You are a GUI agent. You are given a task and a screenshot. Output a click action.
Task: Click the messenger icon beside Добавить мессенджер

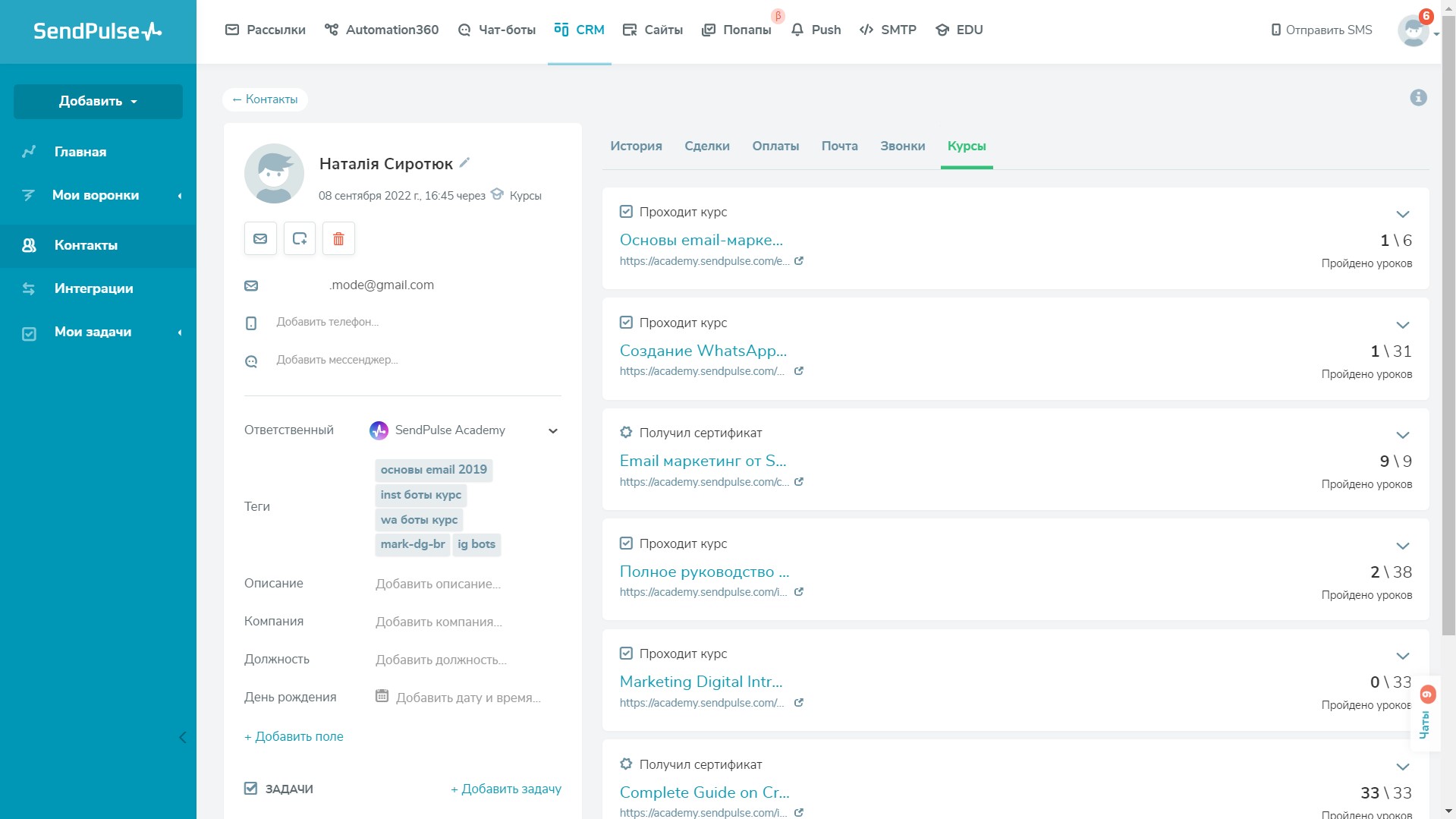point(251,361)
